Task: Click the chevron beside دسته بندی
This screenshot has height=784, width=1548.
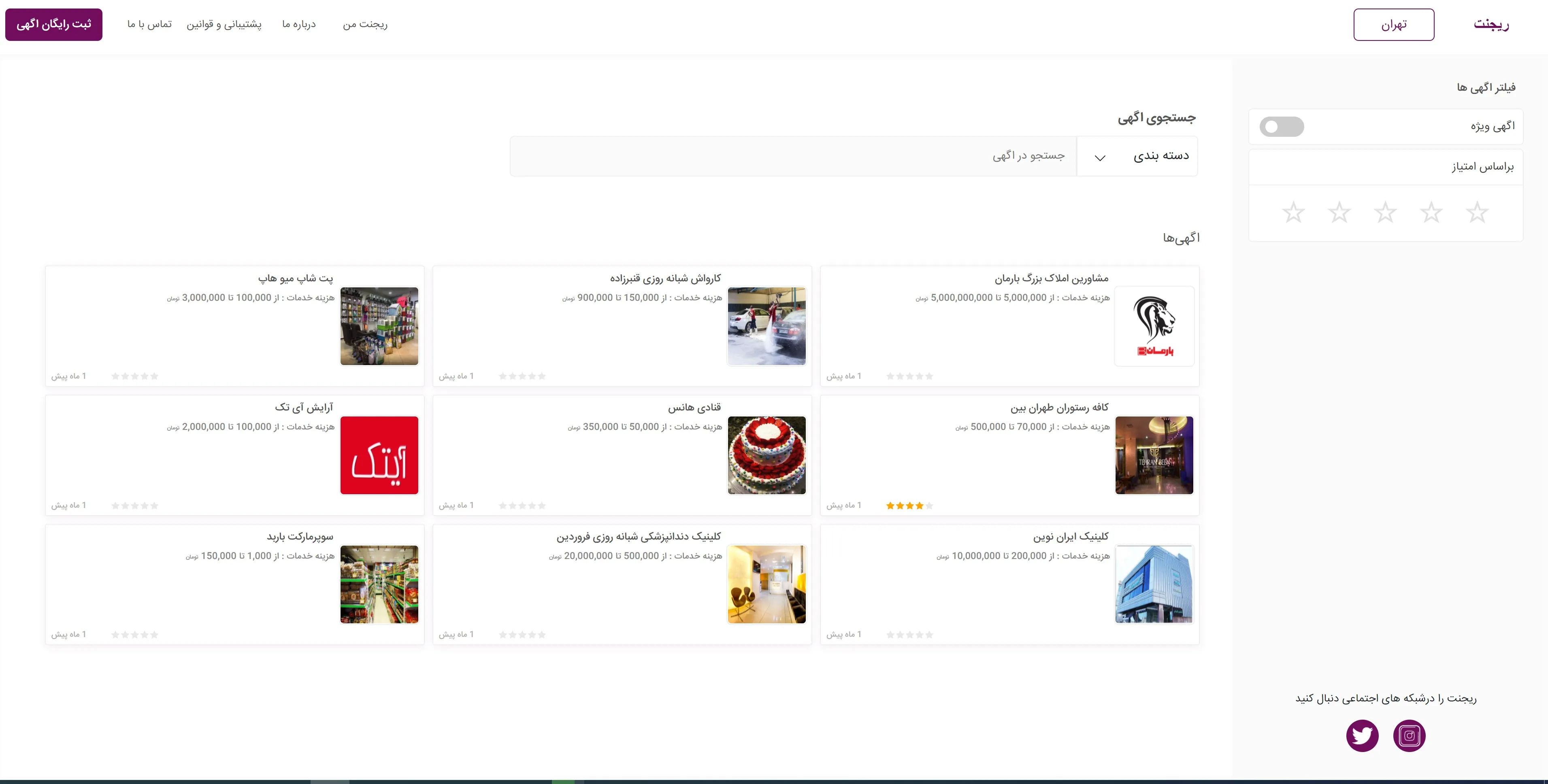Action: click(1100, 157)
